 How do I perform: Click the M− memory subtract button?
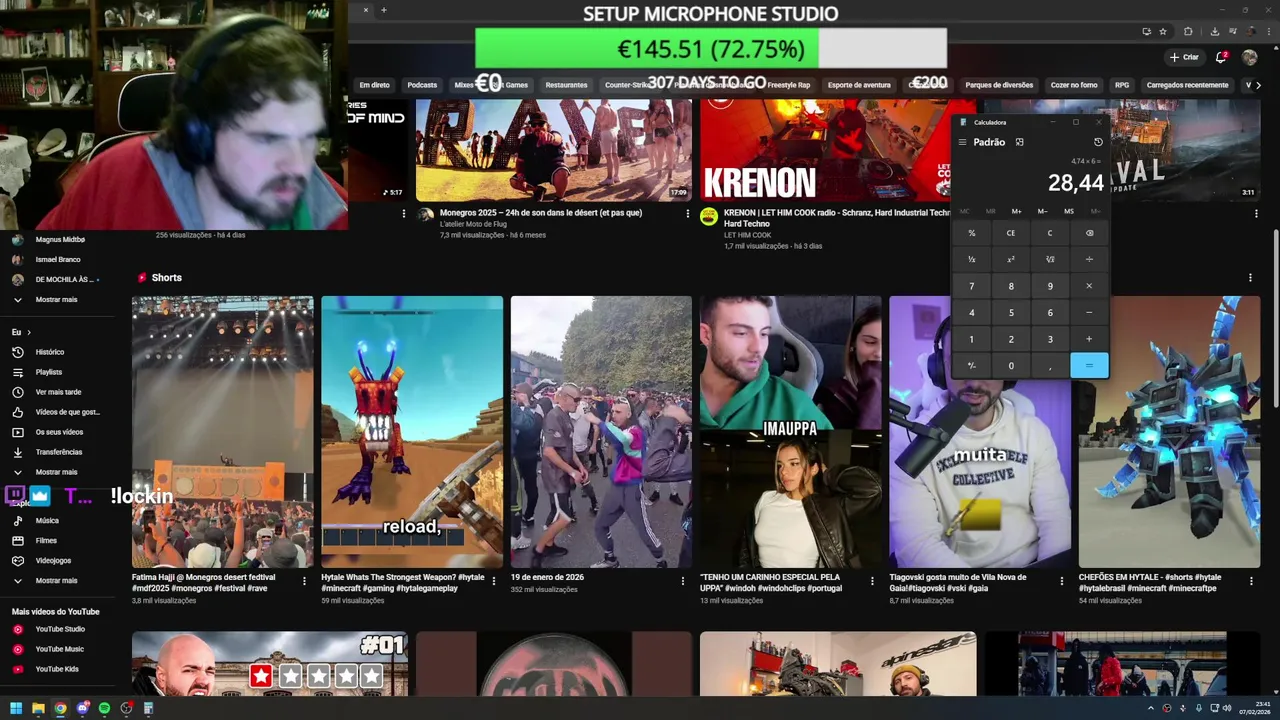pos(1042,211)
